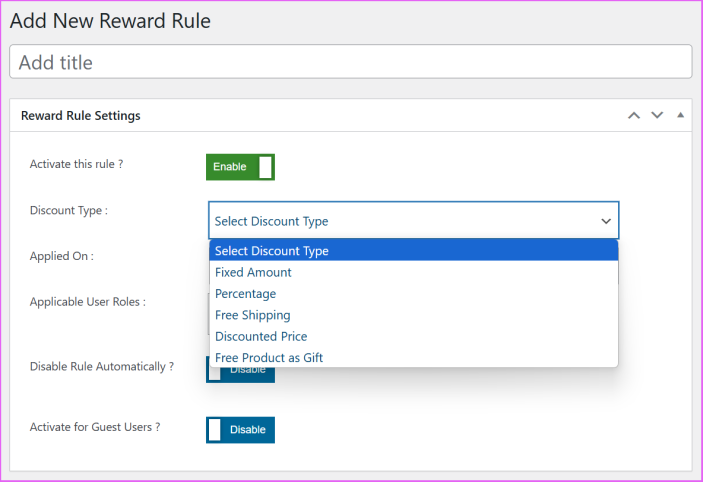The image size is (703, 482).
Task: Select the Discounted Price option
Action: tap(261, 336)
